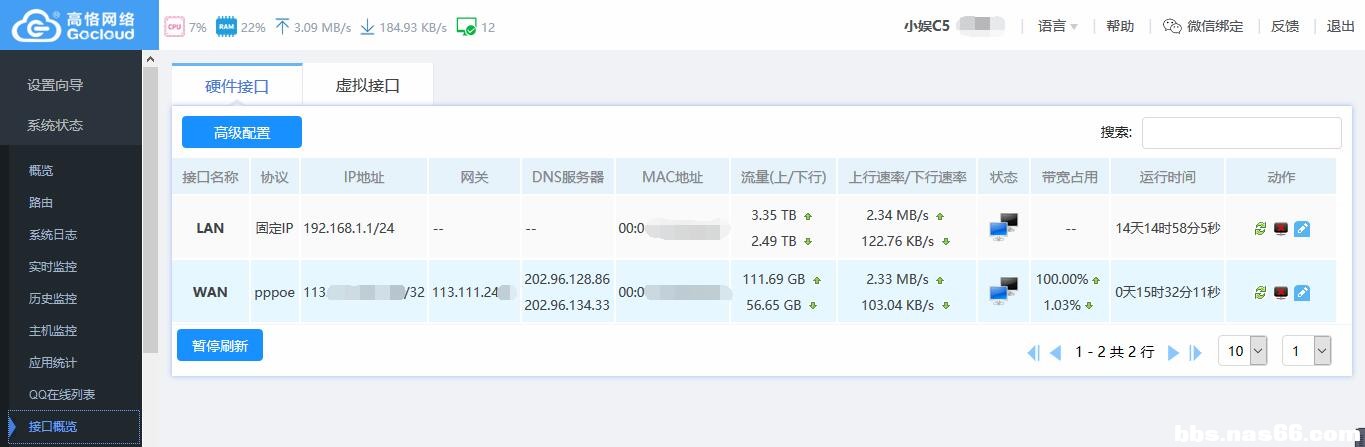This screenshot has height=447, width=1365.
Task: Click the 搜索 search input field
Action: [x=1241, y=133]
